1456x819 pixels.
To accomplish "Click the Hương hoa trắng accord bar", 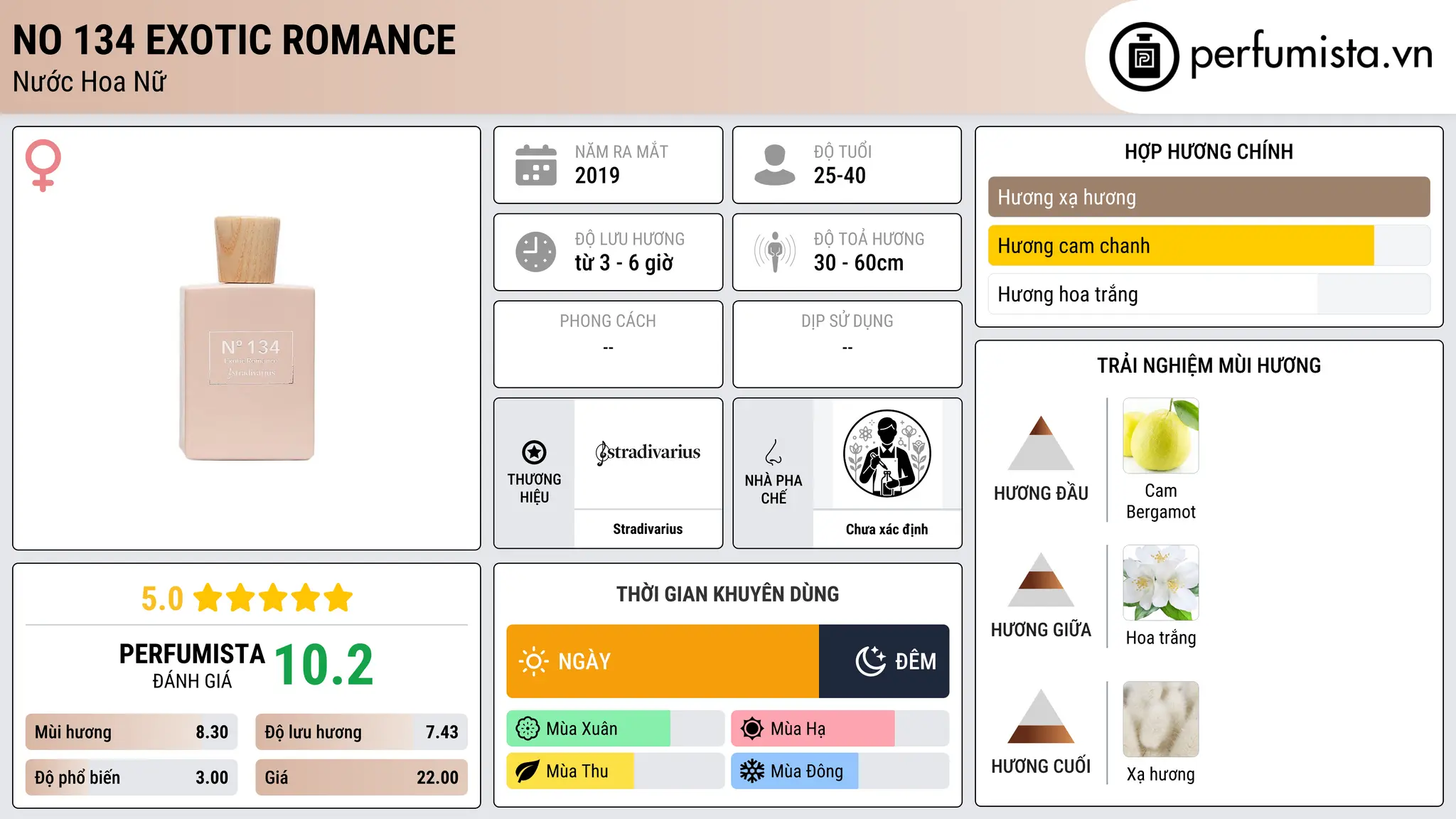I will pyautogui.click(x=1209, y=294).
